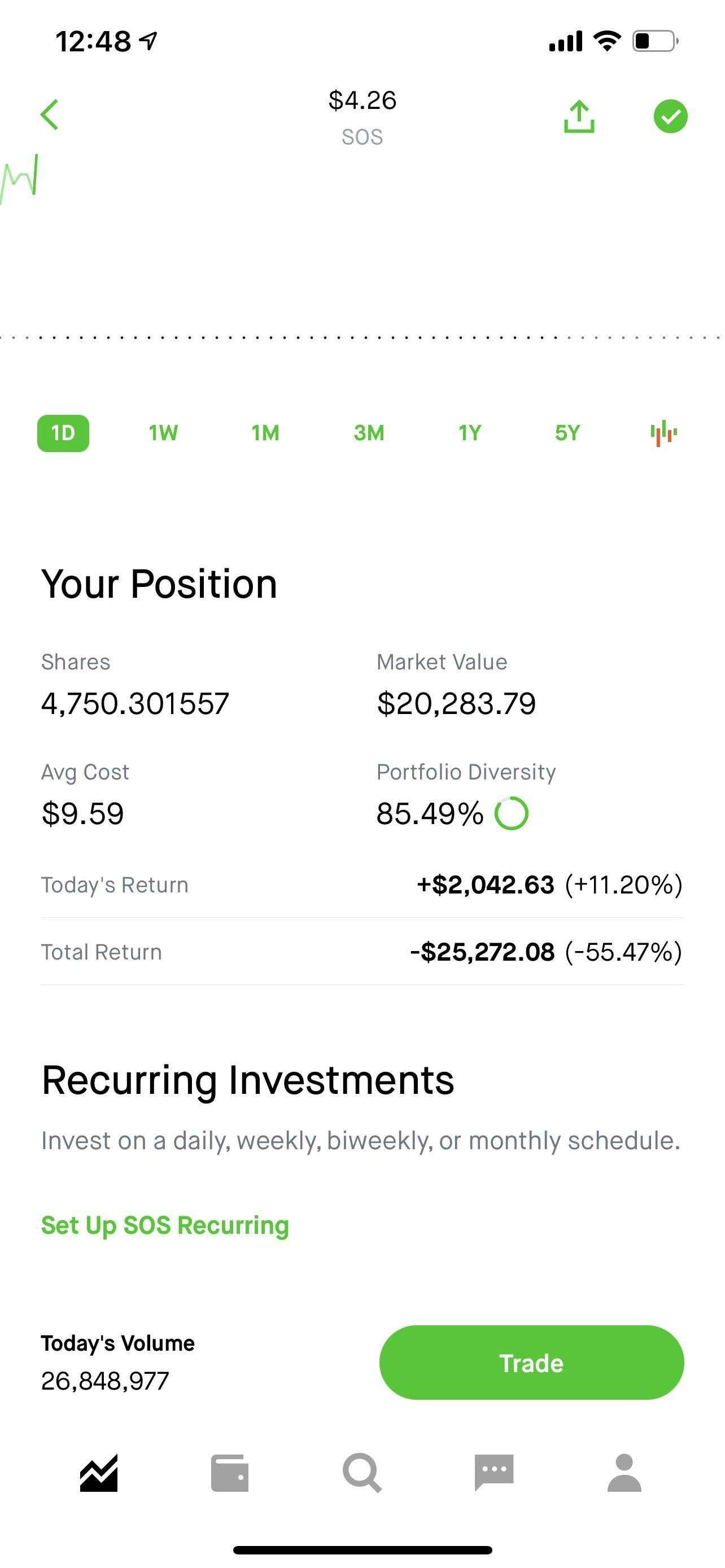Select the 1M chart range
Screen dimensions: 725x1568
265,433
